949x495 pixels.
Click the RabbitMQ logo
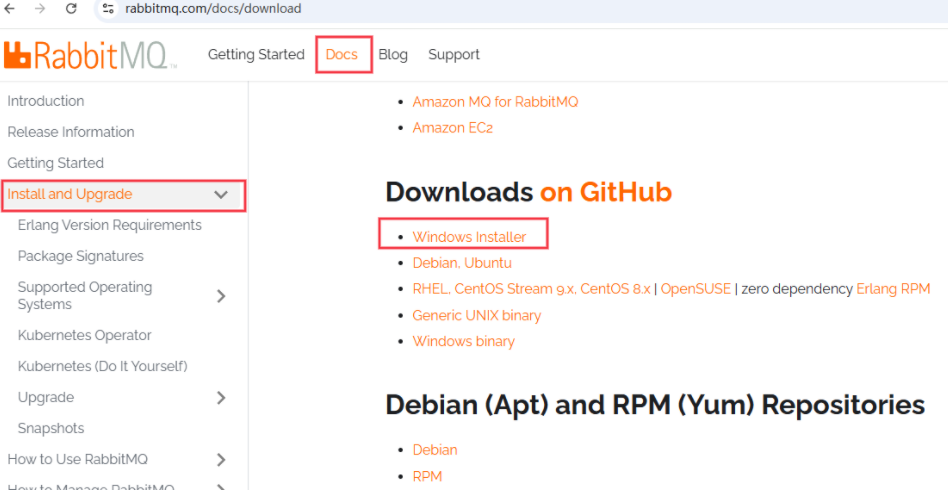90,55
